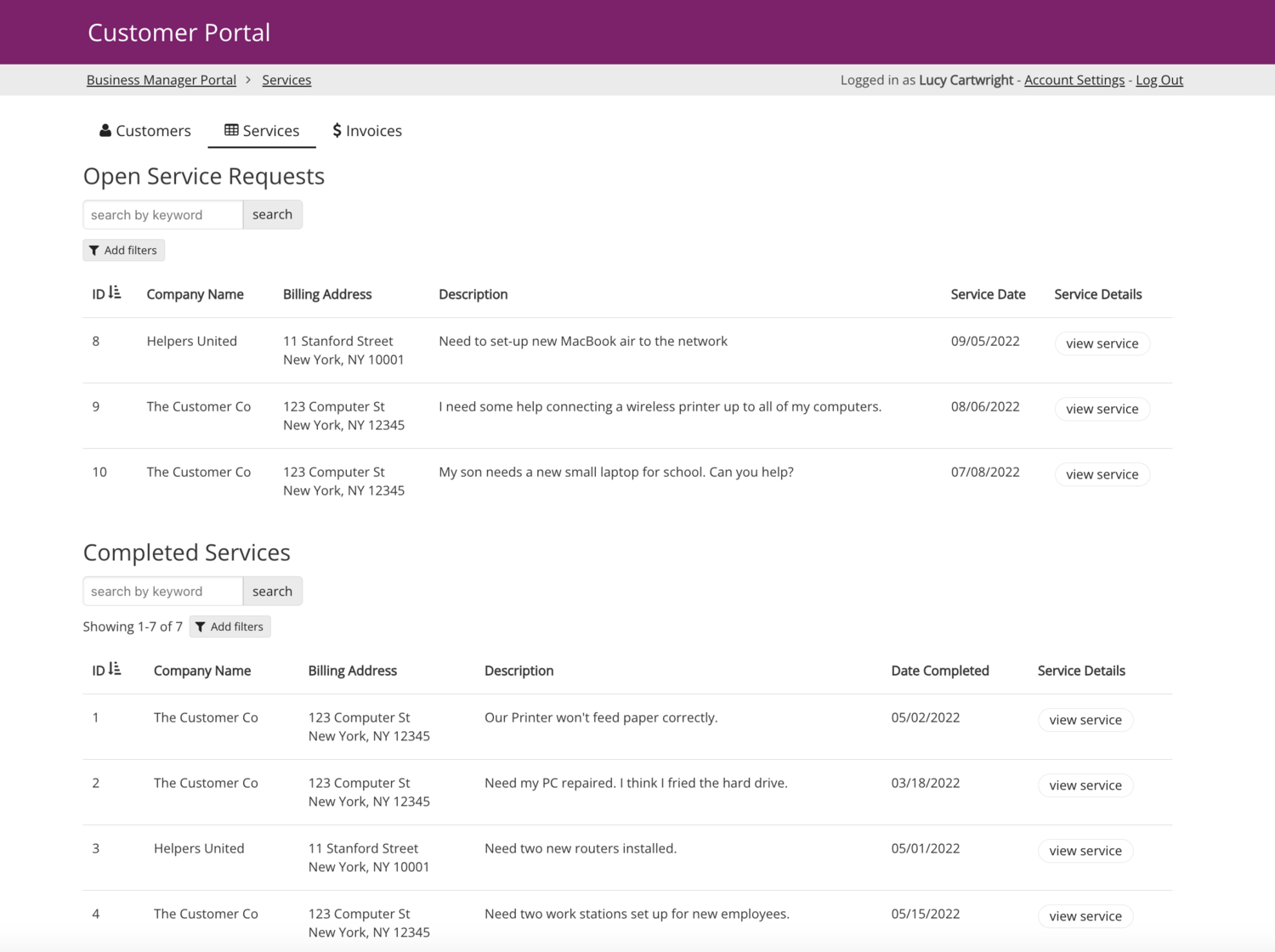The width and height of the screenshot is (1275, 952).
Task: Switch to the Customers tab
Action: 153,130
